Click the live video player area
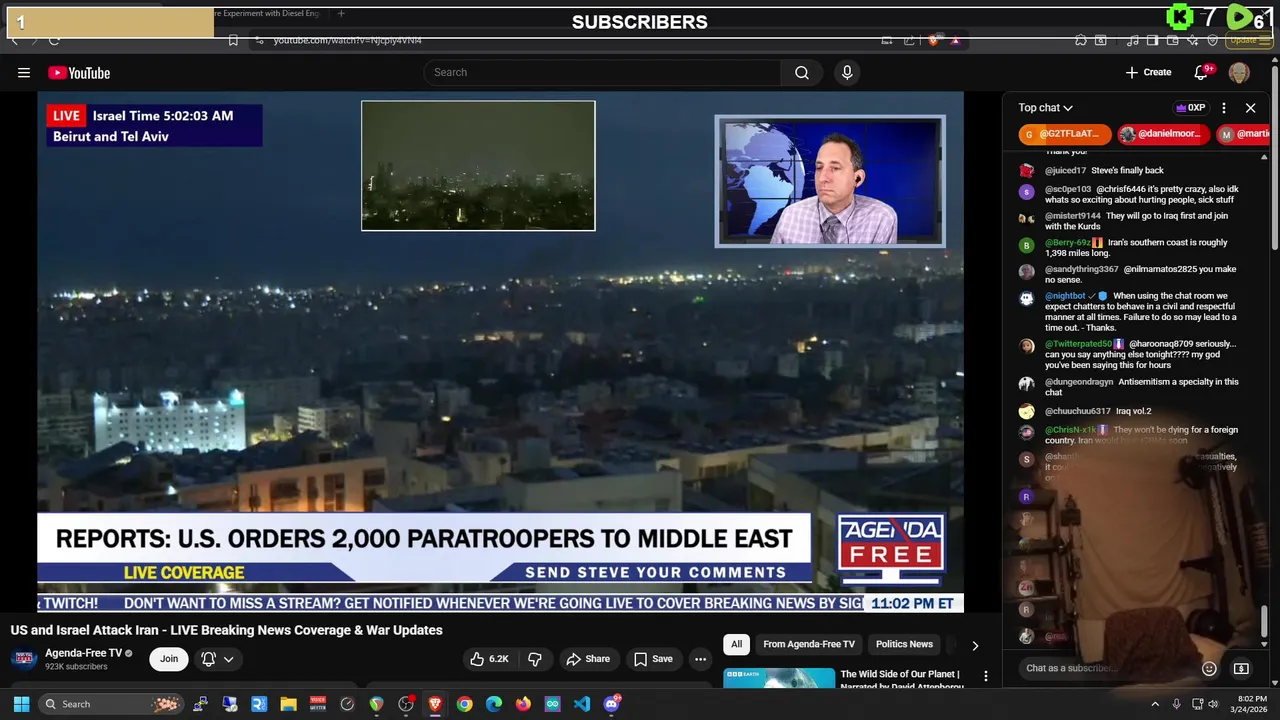The image size is (1280, 720). pos(500,351)
